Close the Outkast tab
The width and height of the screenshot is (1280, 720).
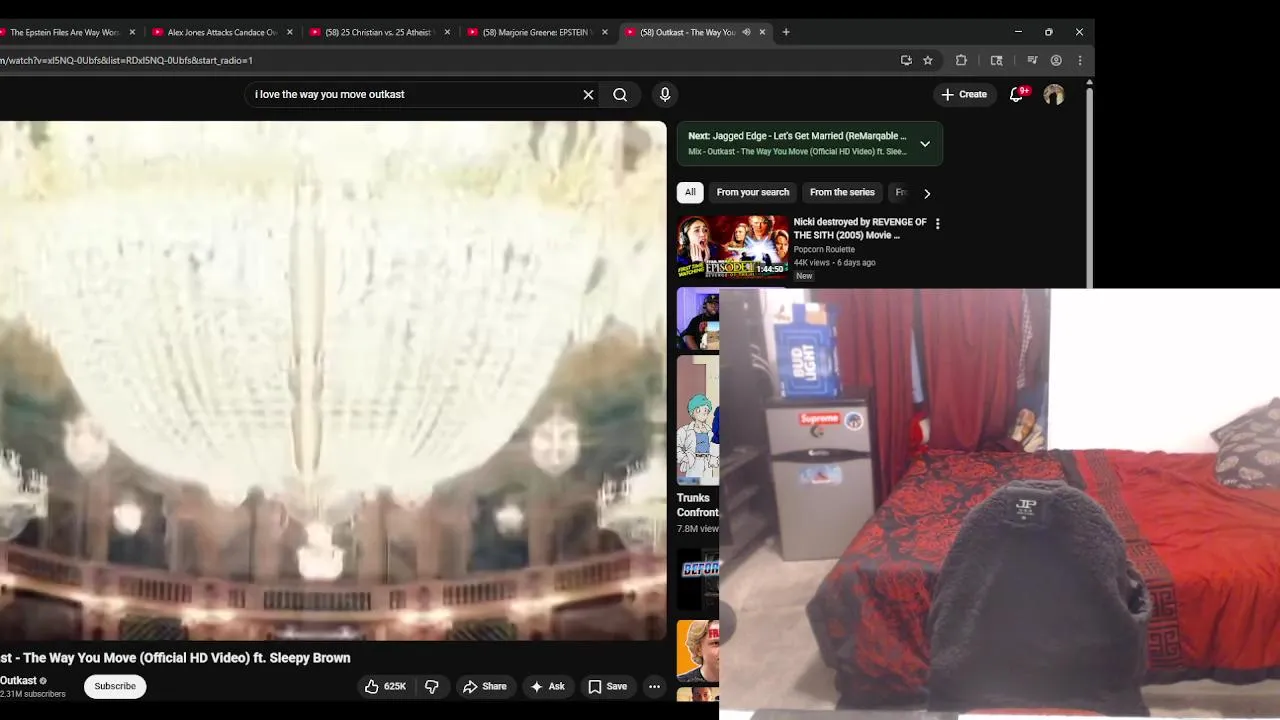762,32
